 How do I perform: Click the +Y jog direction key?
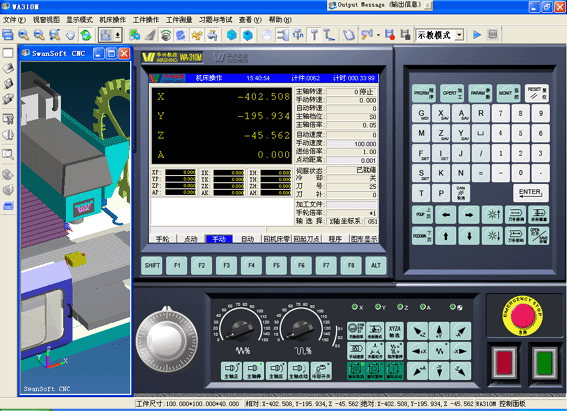pyautogui.click(x=439, y=331)
